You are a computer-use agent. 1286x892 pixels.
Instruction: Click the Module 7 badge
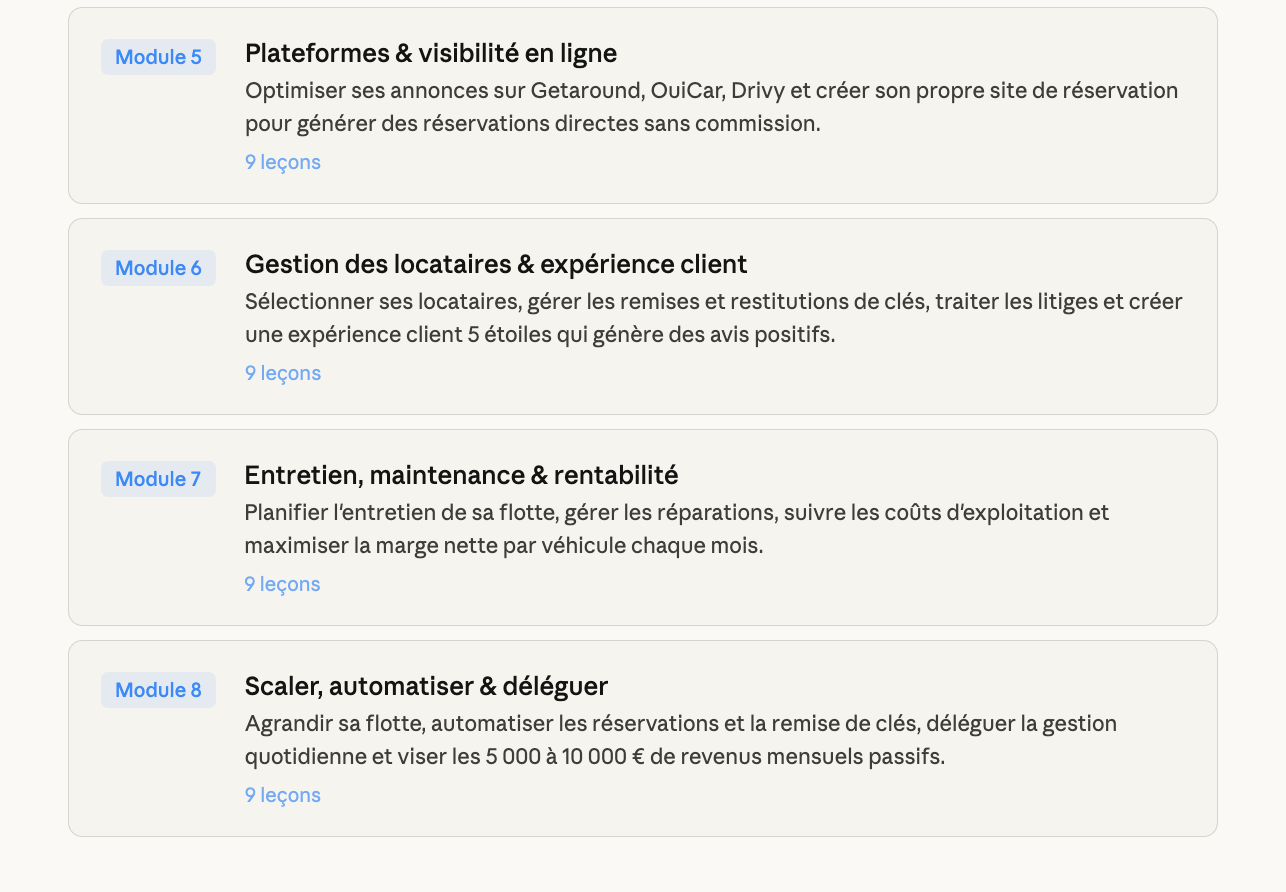click(x=158, y=479)
